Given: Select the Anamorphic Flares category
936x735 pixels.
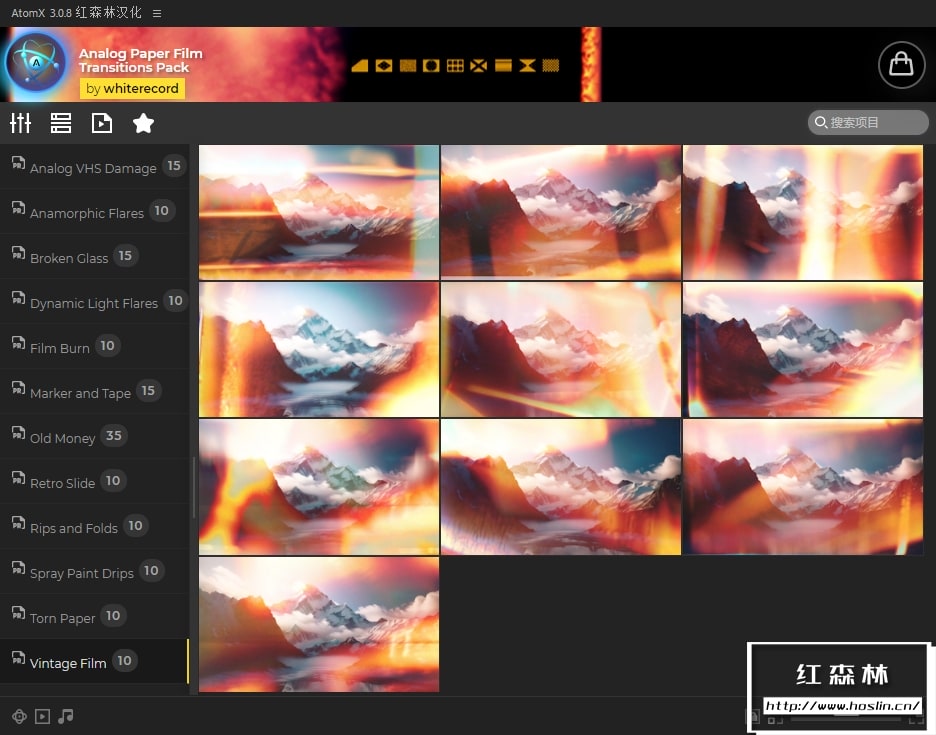Looking at the screenshot, I should (94, 211).
